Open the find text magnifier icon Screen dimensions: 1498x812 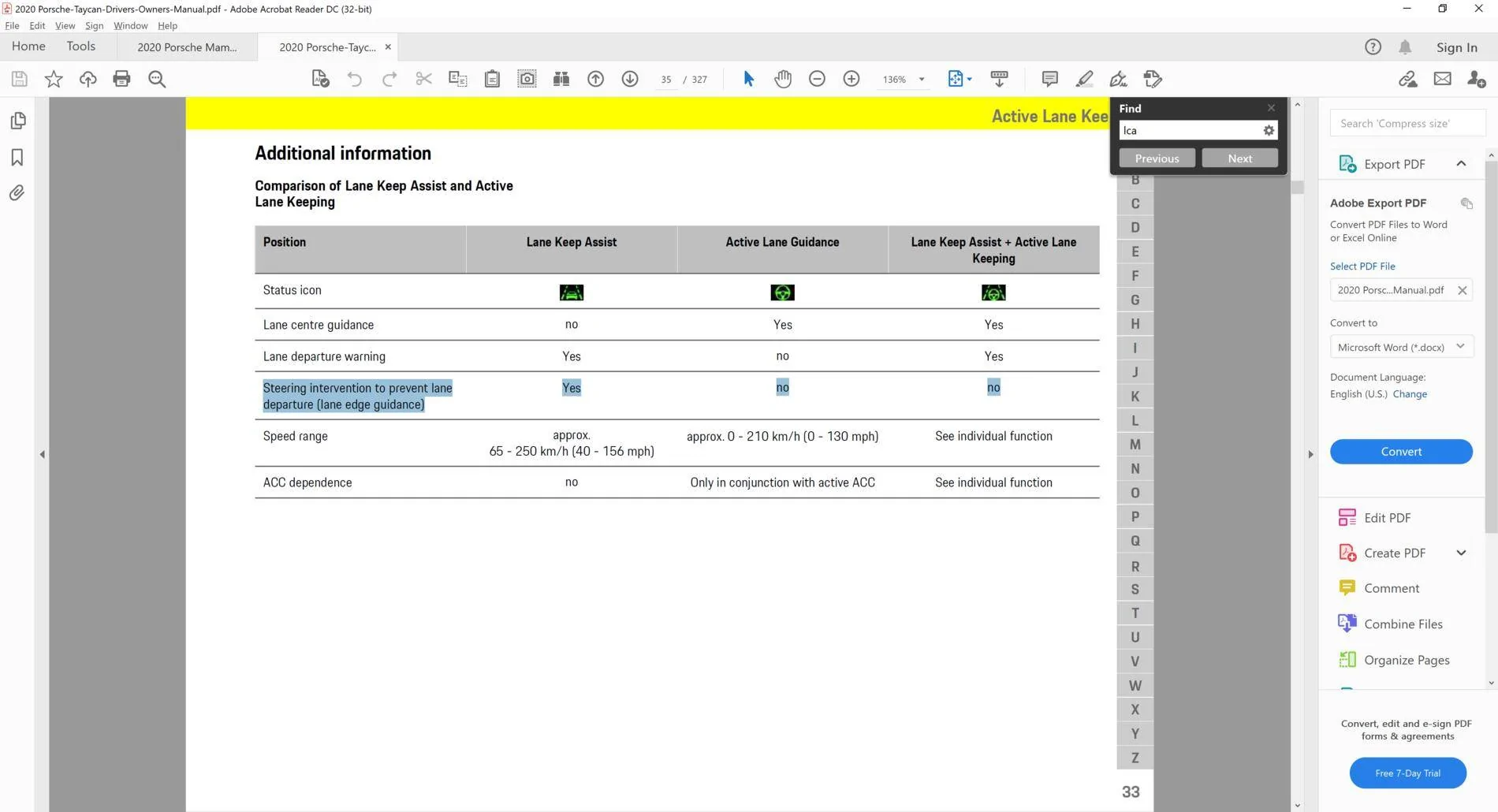(x=157, y=79)
